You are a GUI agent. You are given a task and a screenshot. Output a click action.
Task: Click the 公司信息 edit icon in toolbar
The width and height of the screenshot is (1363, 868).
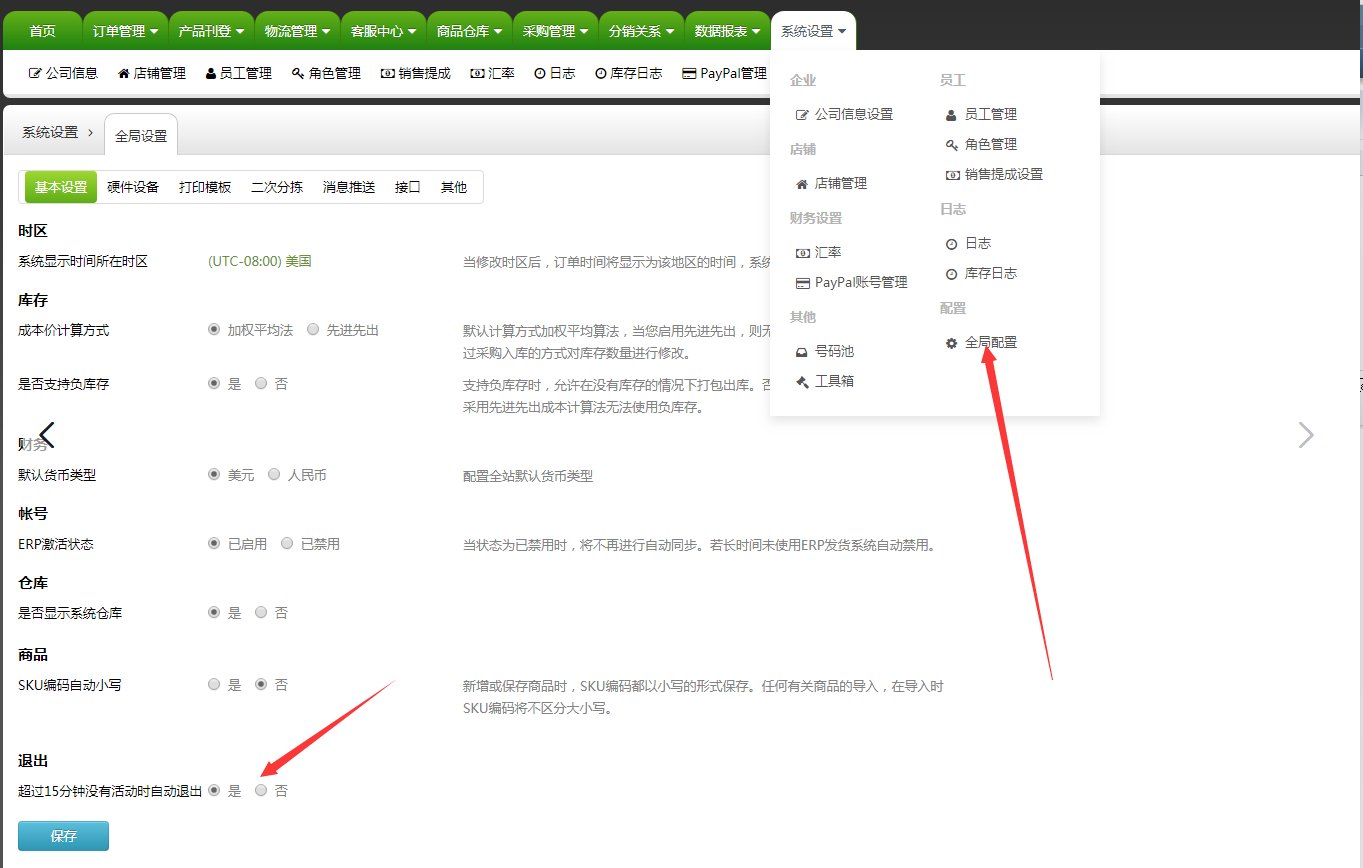[x=35, y=73]
